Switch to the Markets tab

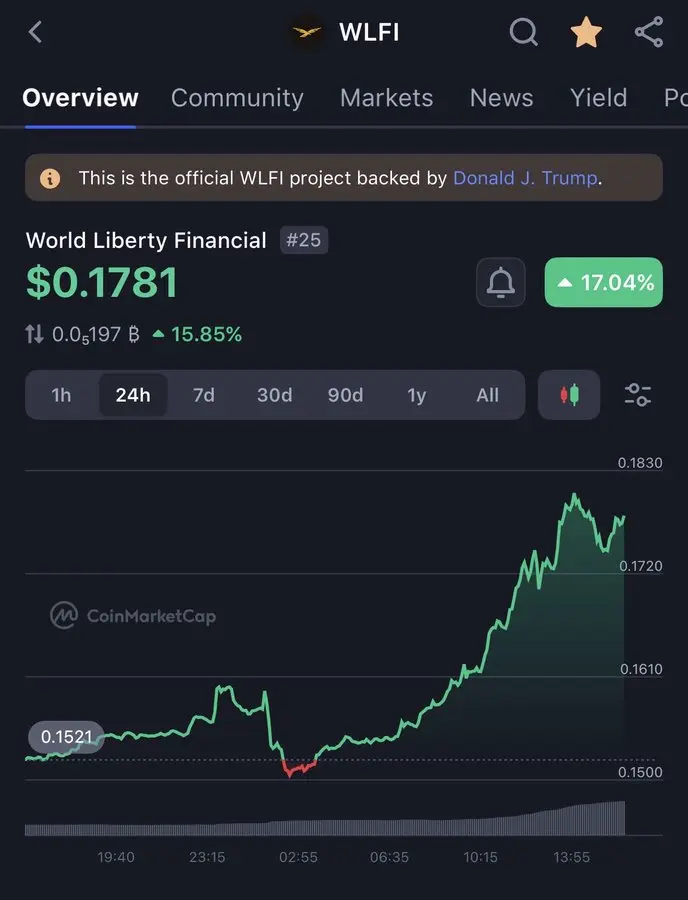pos(386,98)
